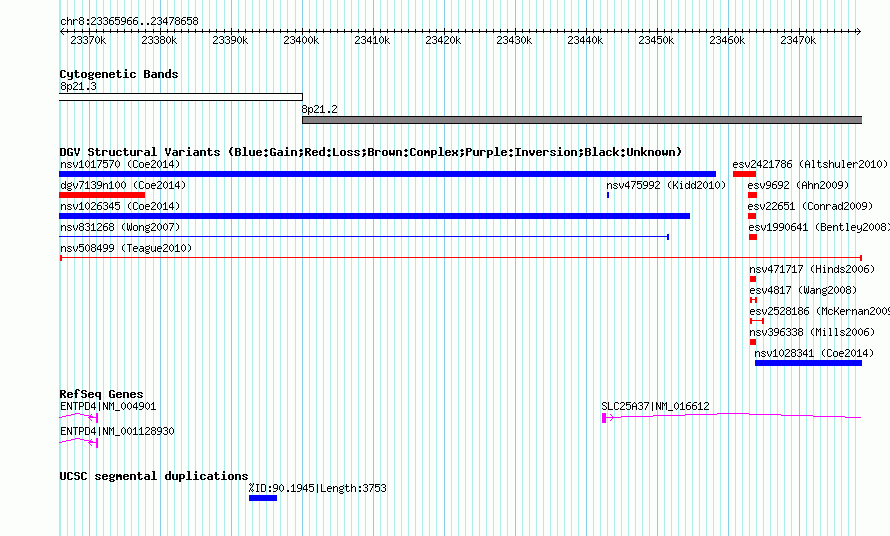Click the nsv1017570 blue gain bar
Screen dimensions: 890x536
pyautogui.click(x=388, y=174)
